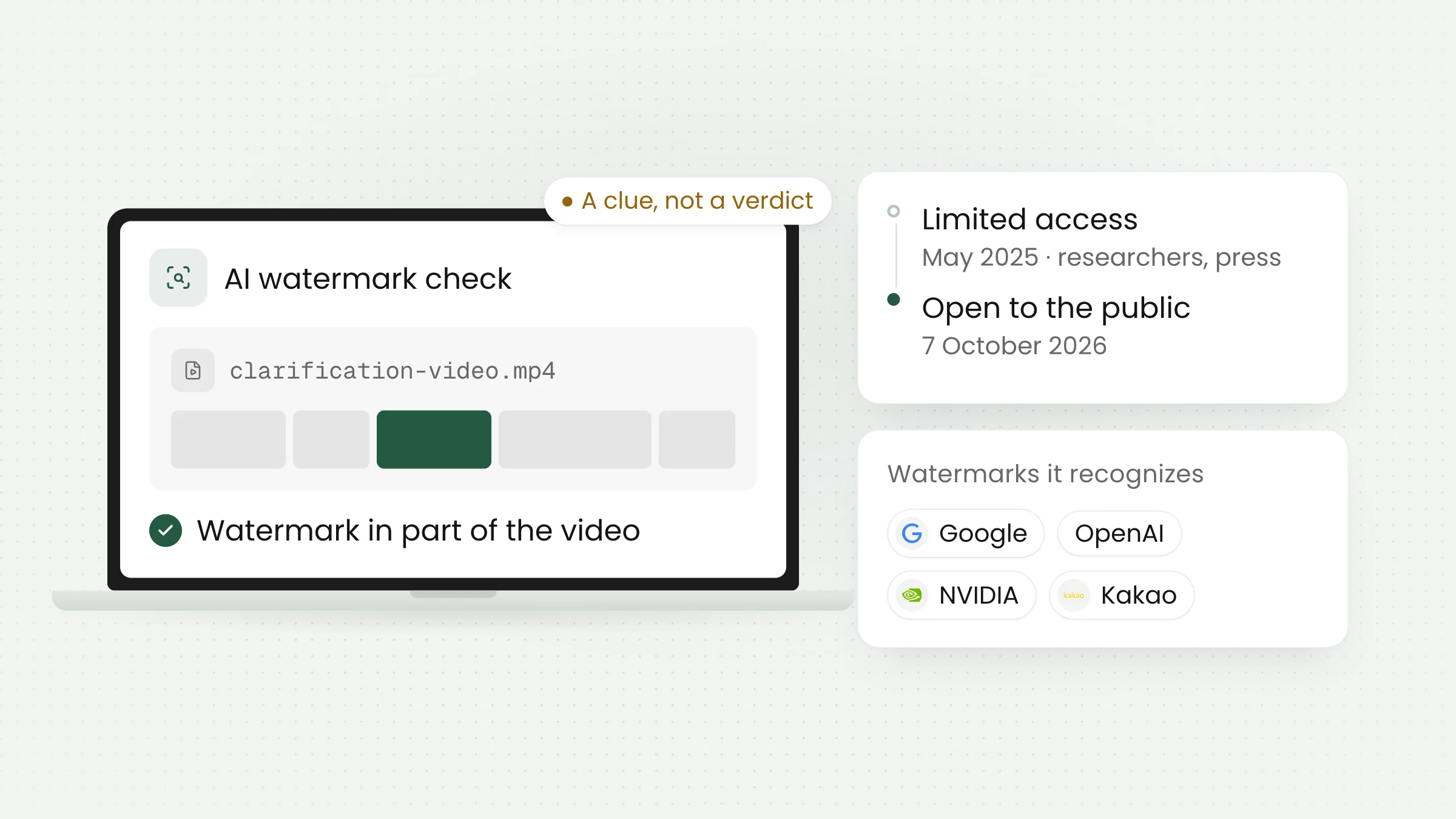Click the 'A clue, not a verdict' badge
The width and height of the screenshot is (1456, 819).
pos(688,201)
